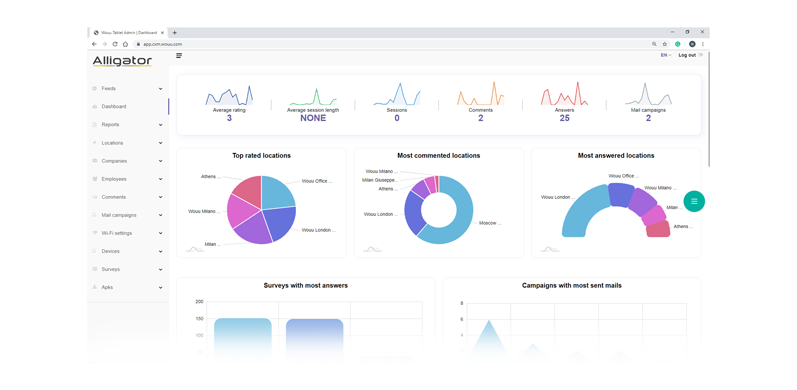The width and height of the screenshot is (797, 390).
Task: Expand the Mail campaigns menu chevron
Action: [161, 215]
